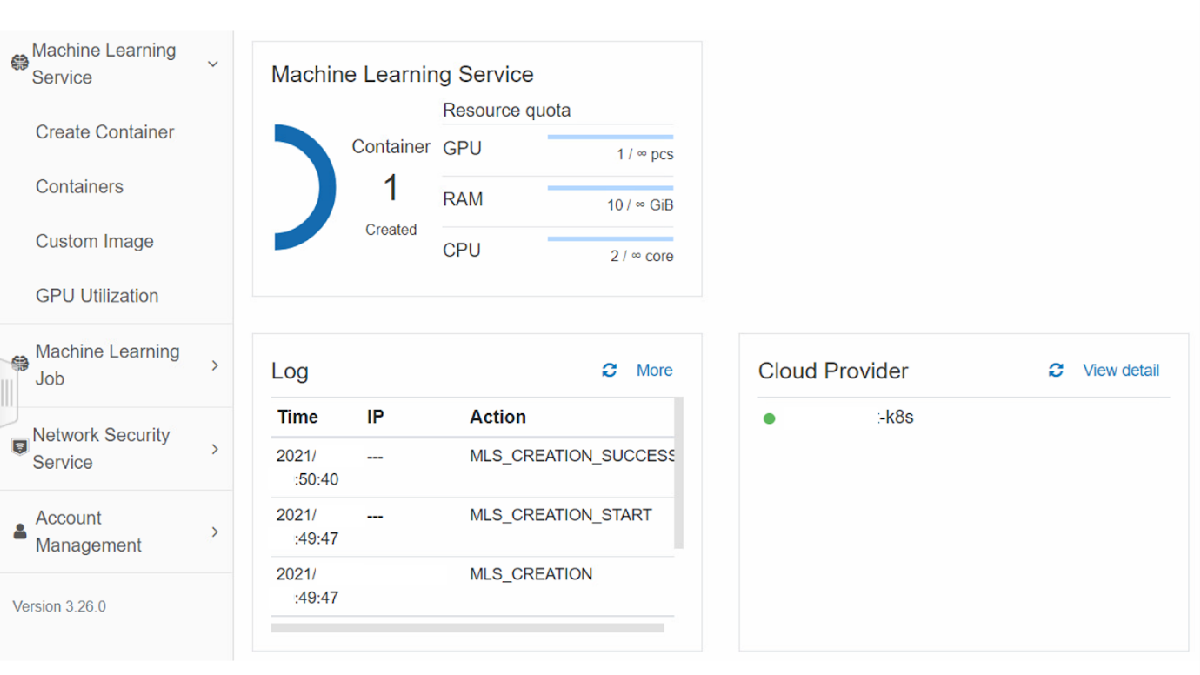Viewport: 1200px width, 675px height.
Task: Expand the Network Security Service menu
Action: click(214, 449)
